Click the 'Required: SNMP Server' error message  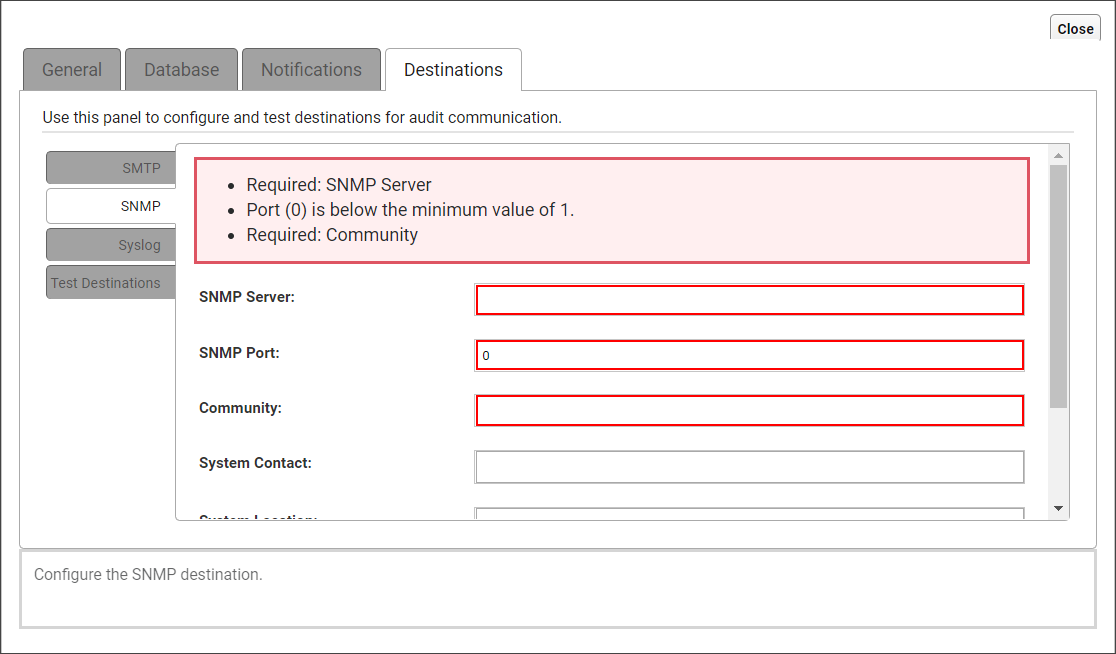[x=339, y=185]
